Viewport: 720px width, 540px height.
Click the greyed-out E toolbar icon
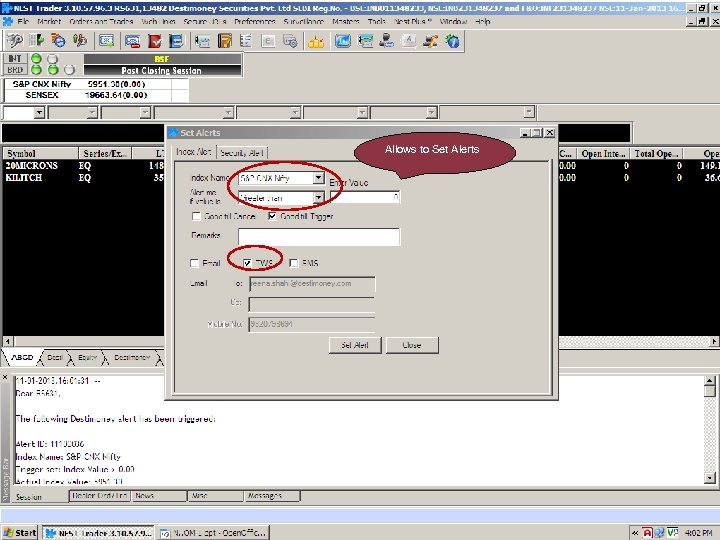click(268, 41)
